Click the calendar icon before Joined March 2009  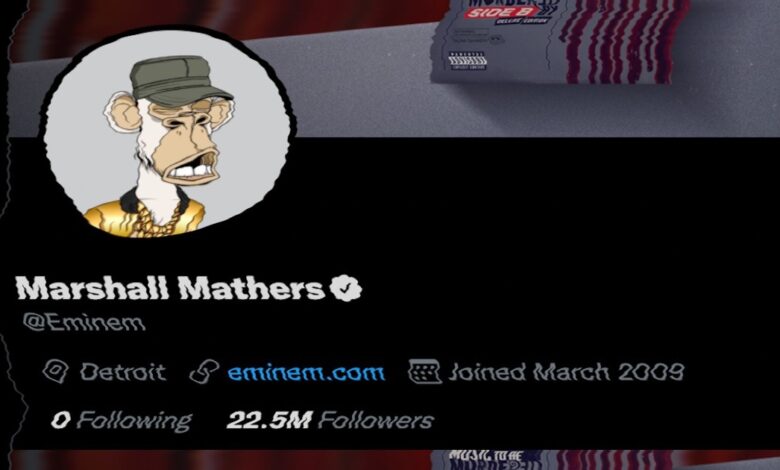coord(424,372)
